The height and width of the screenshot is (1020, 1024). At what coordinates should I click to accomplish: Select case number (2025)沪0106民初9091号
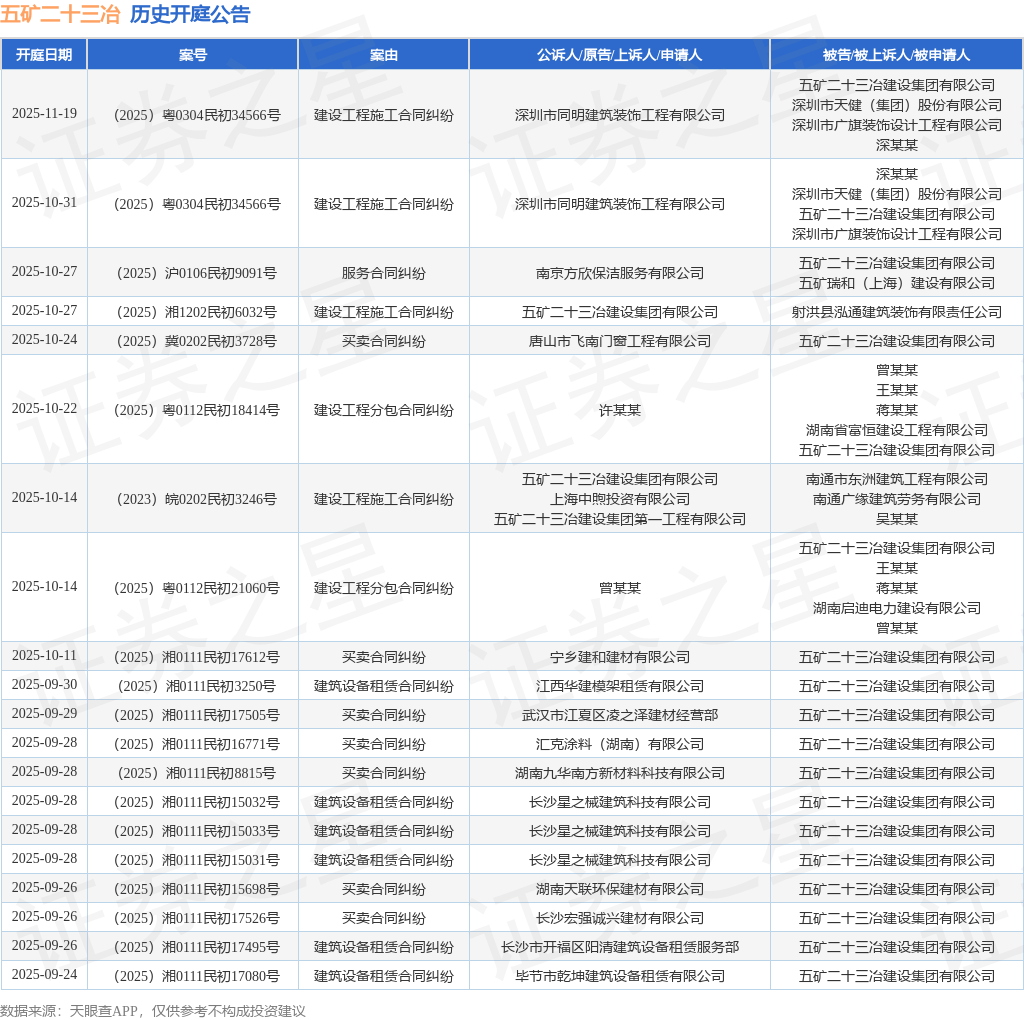[x=197, y=273]
